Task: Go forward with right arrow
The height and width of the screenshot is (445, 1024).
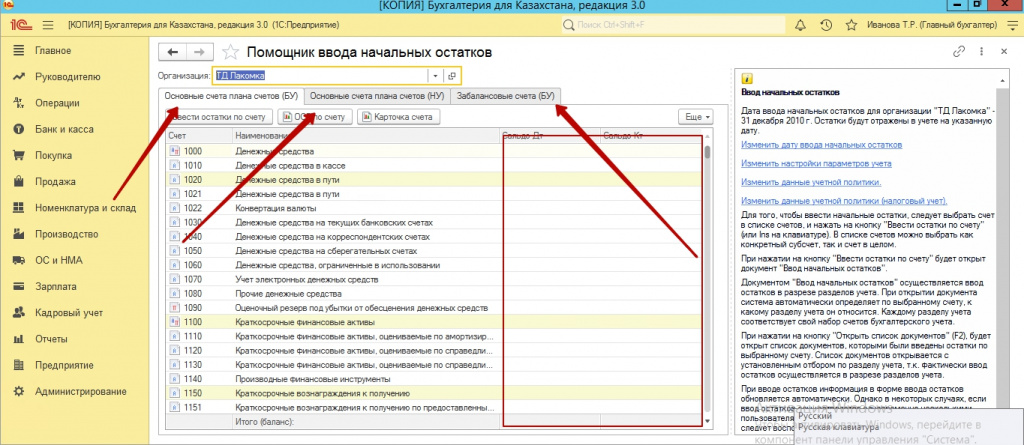Action: click(x=200, y=52)
